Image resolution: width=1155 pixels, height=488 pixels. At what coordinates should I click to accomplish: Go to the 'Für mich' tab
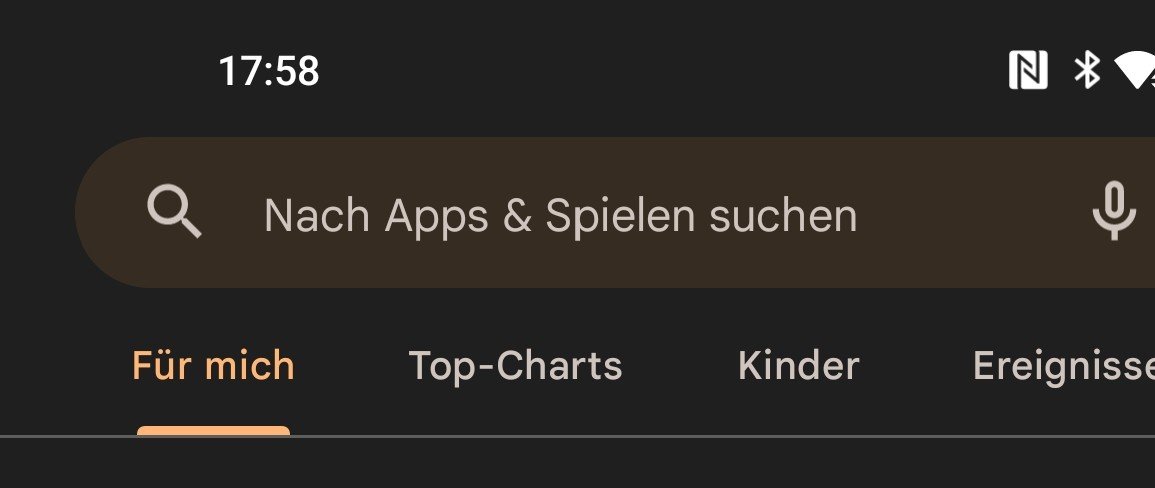214,366
